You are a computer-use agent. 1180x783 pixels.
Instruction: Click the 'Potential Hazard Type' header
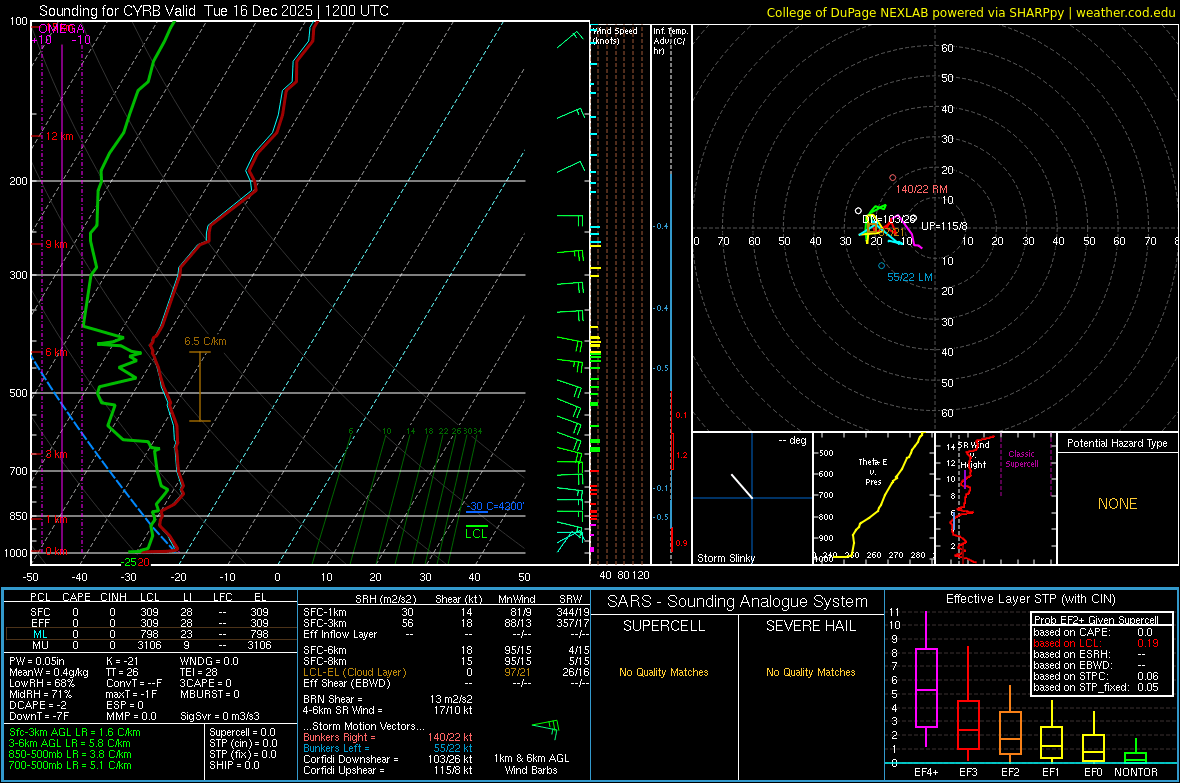[1117, 443]
